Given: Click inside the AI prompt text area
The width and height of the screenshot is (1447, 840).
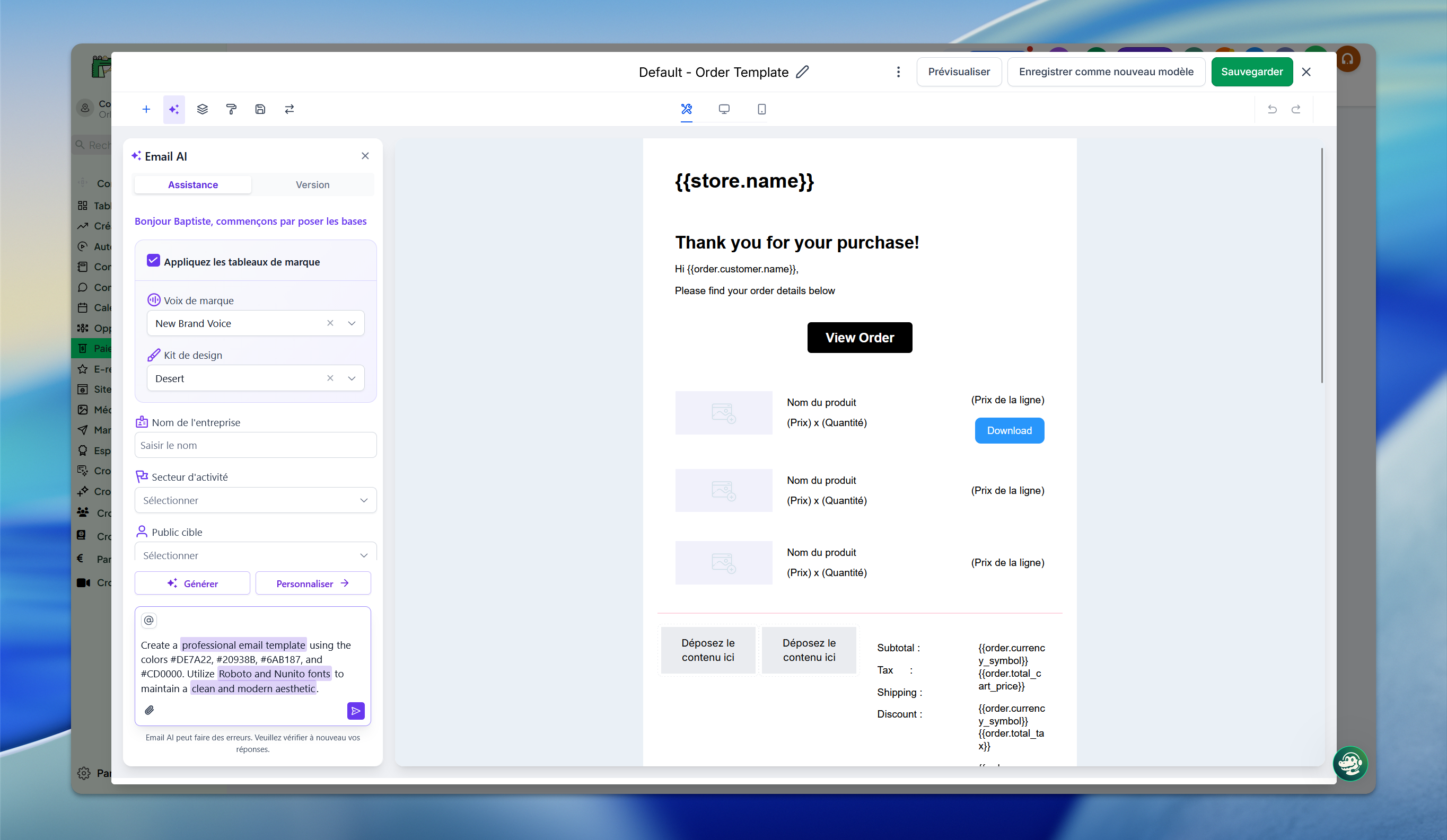Looking at the screenshot, I should pos(252,667).
